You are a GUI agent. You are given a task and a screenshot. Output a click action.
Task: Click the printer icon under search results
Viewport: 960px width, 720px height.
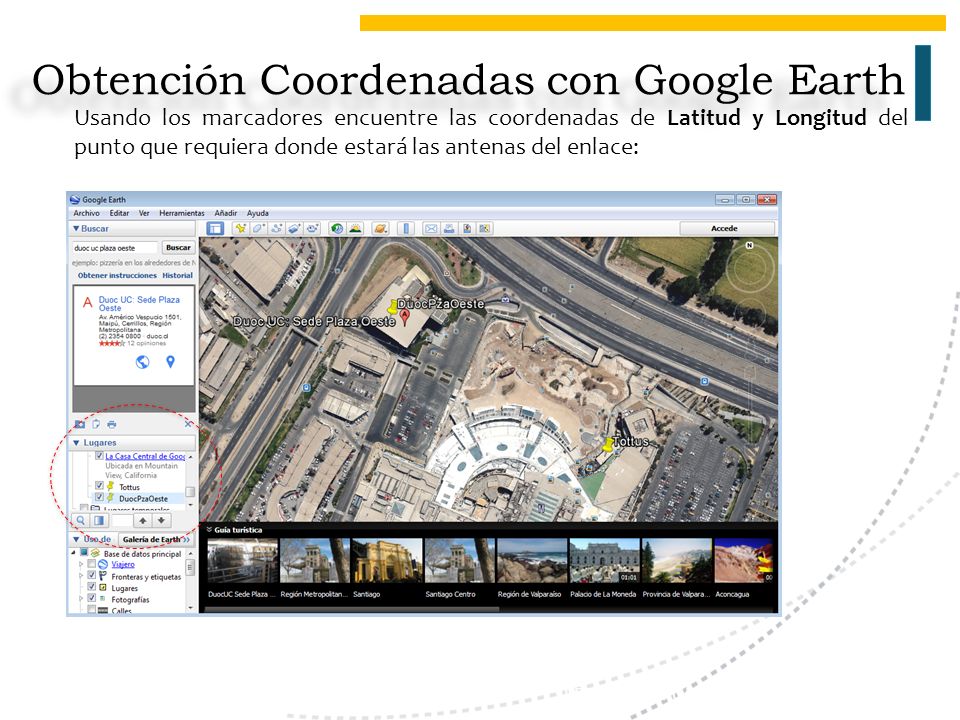[x=111, y=424]
